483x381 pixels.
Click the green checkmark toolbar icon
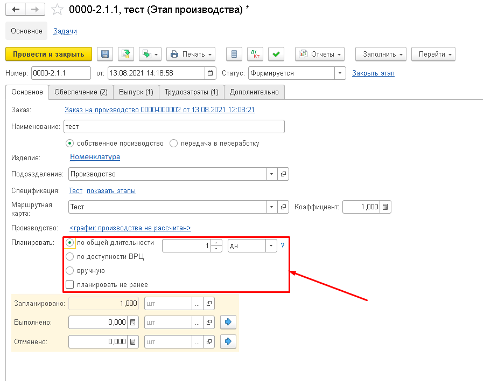276,54
